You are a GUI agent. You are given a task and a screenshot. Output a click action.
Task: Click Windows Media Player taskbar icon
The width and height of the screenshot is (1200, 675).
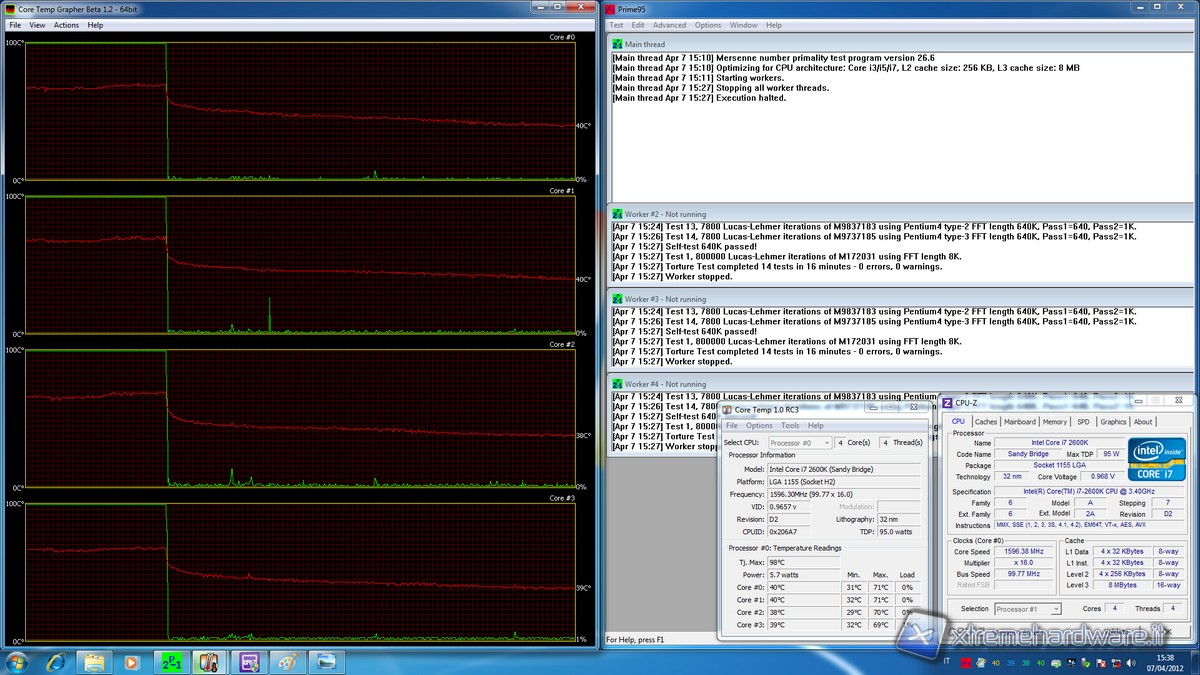[131, 661]
